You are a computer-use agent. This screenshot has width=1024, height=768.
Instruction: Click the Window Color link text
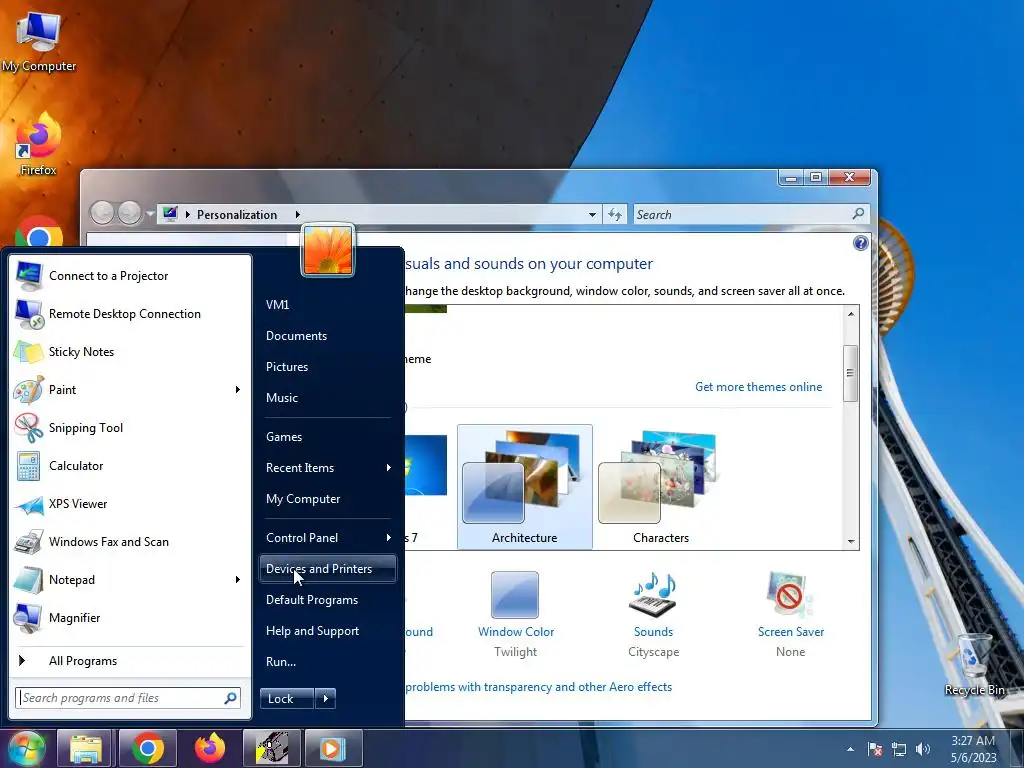516,632
